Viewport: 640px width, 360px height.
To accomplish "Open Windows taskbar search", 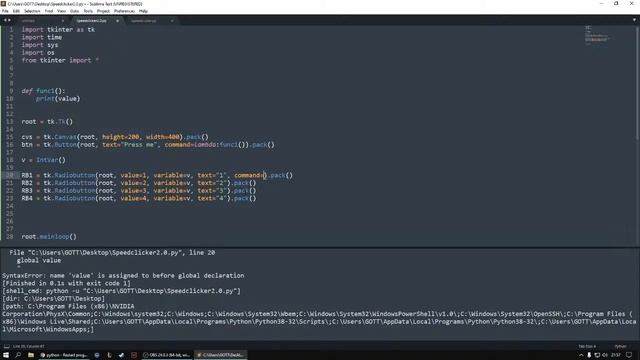I will 18,355.
